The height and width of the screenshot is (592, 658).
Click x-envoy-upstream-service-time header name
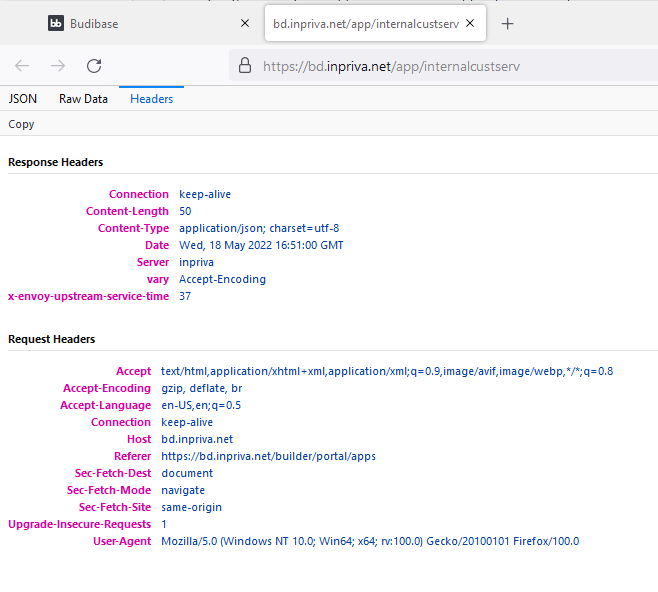tap(89, 296)
